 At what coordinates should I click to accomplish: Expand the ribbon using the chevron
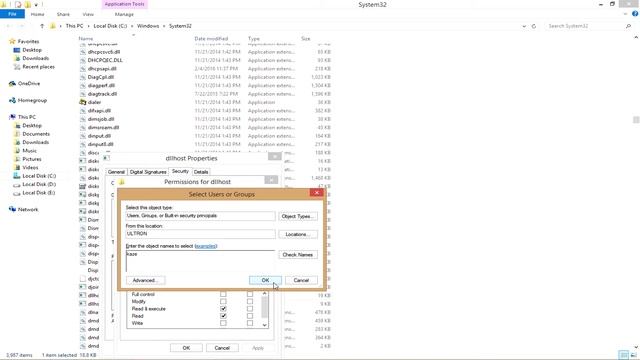point(626,14)
